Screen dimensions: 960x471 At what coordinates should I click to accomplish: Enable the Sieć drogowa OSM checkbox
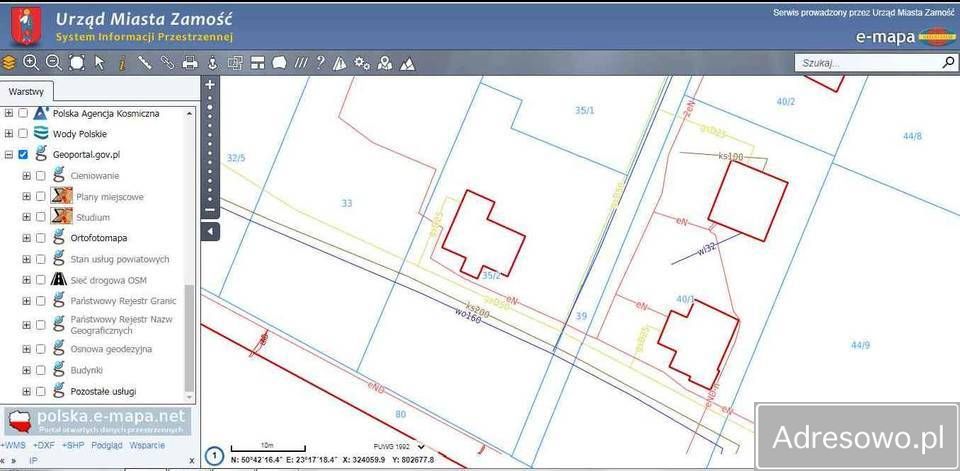pyautogui.click(x=40, y=280)
